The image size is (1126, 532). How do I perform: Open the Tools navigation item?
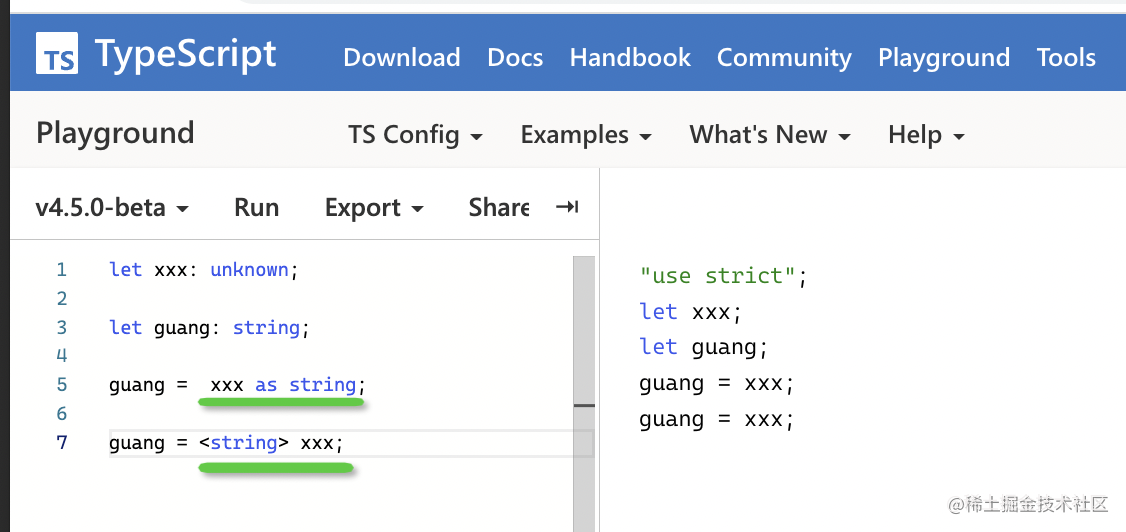pos(1066,58)
